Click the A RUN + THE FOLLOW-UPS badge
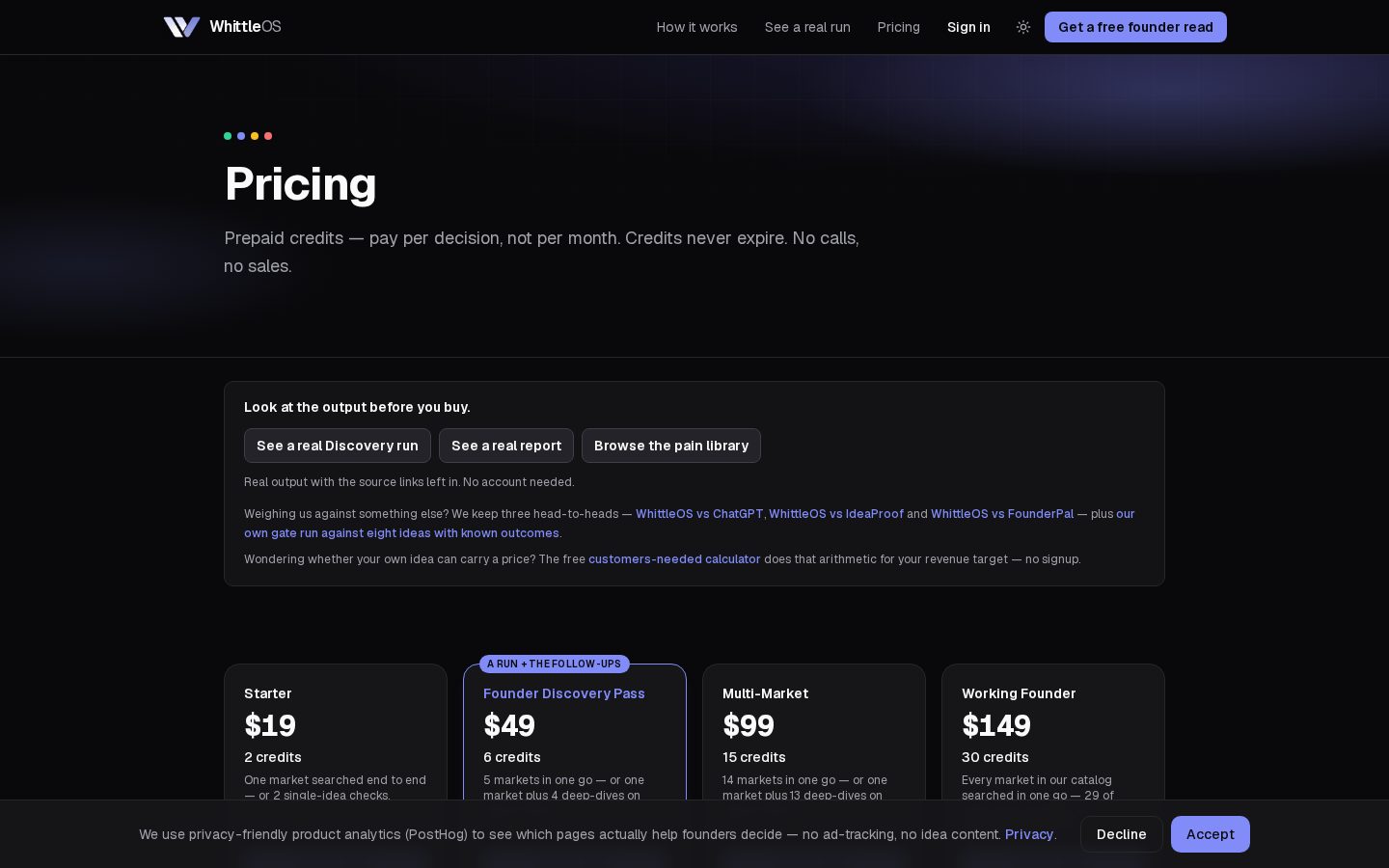 coord(555,664)
